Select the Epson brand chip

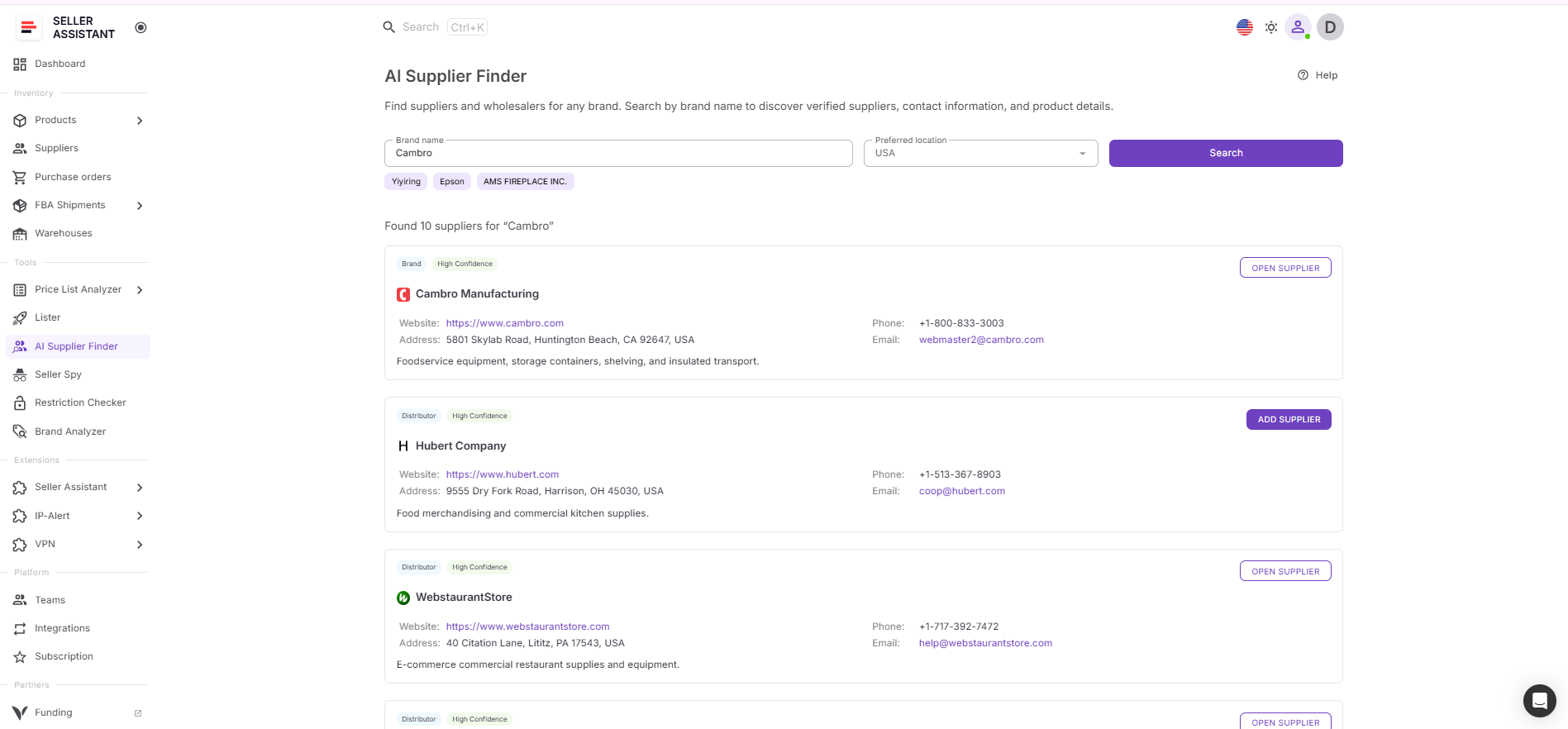pyautogui.click(x=452, y=182)
